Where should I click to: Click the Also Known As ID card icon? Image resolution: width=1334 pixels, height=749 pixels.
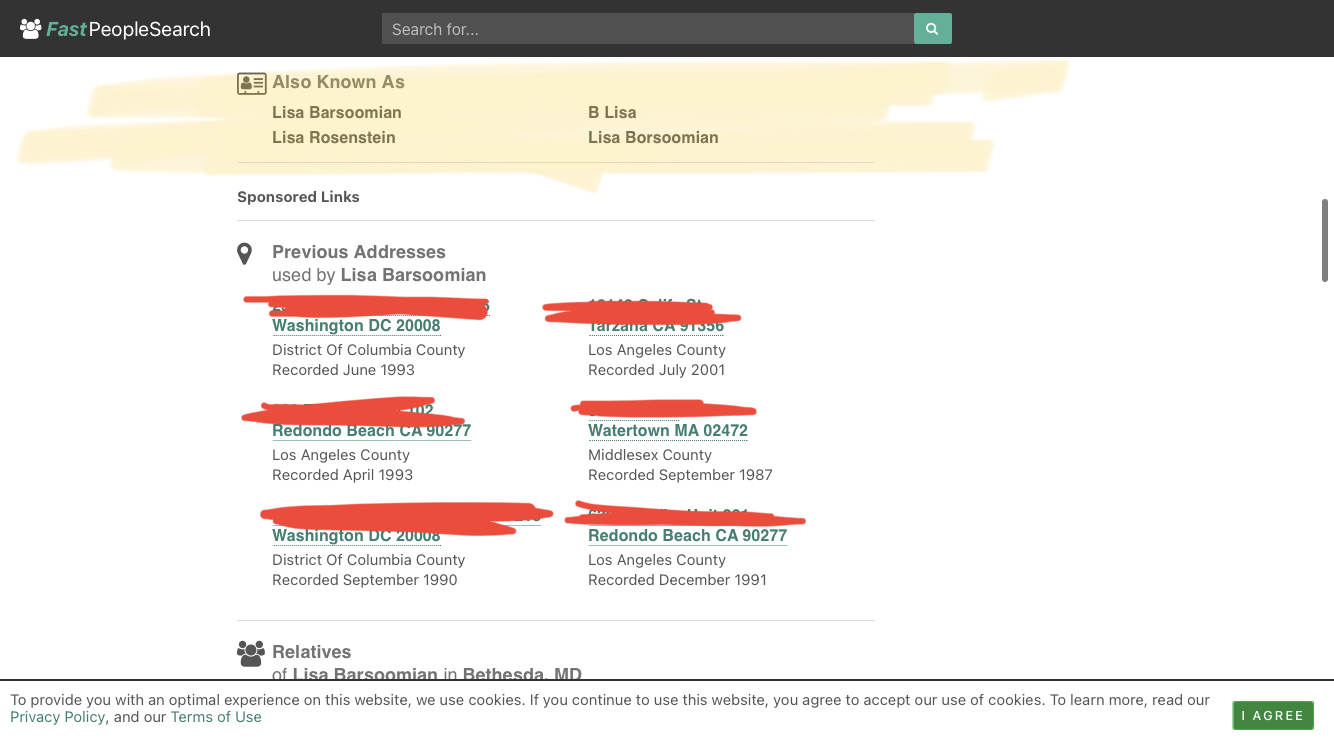[x=251, y=83]
